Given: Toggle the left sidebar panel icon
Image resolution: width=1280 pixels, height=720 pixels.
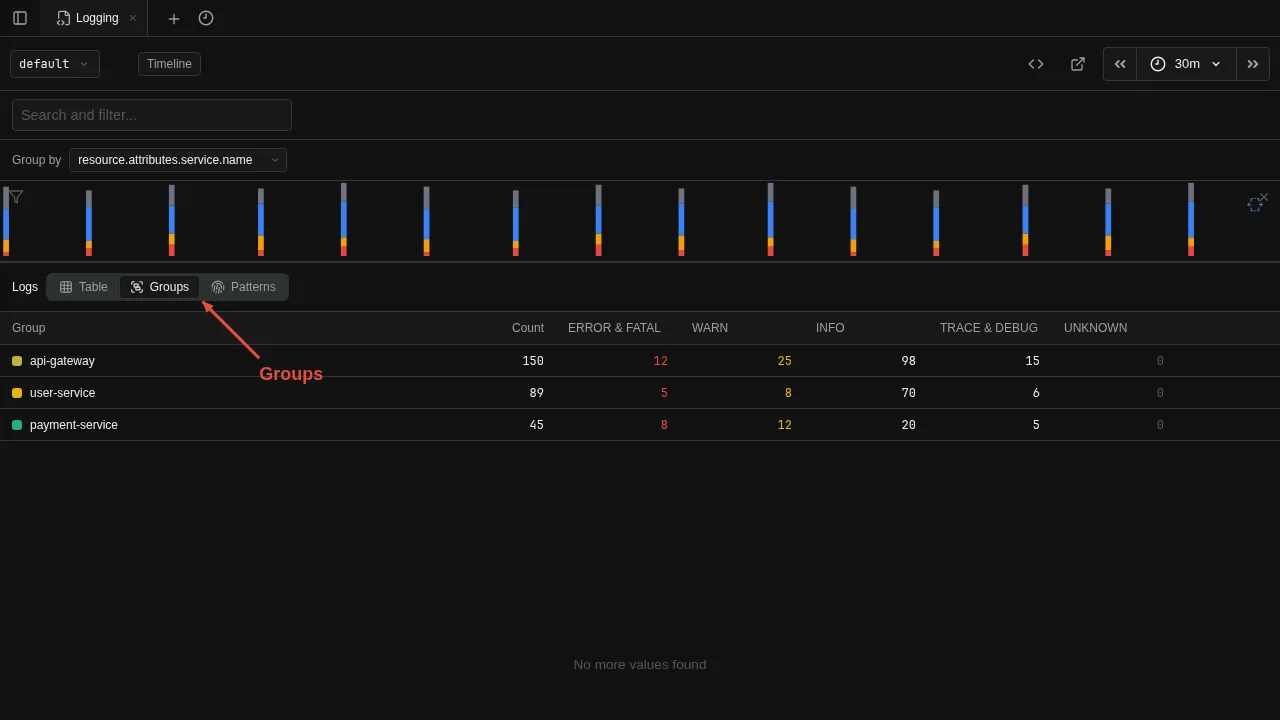Looking at the screenshot, I should [x=20, y=18].
